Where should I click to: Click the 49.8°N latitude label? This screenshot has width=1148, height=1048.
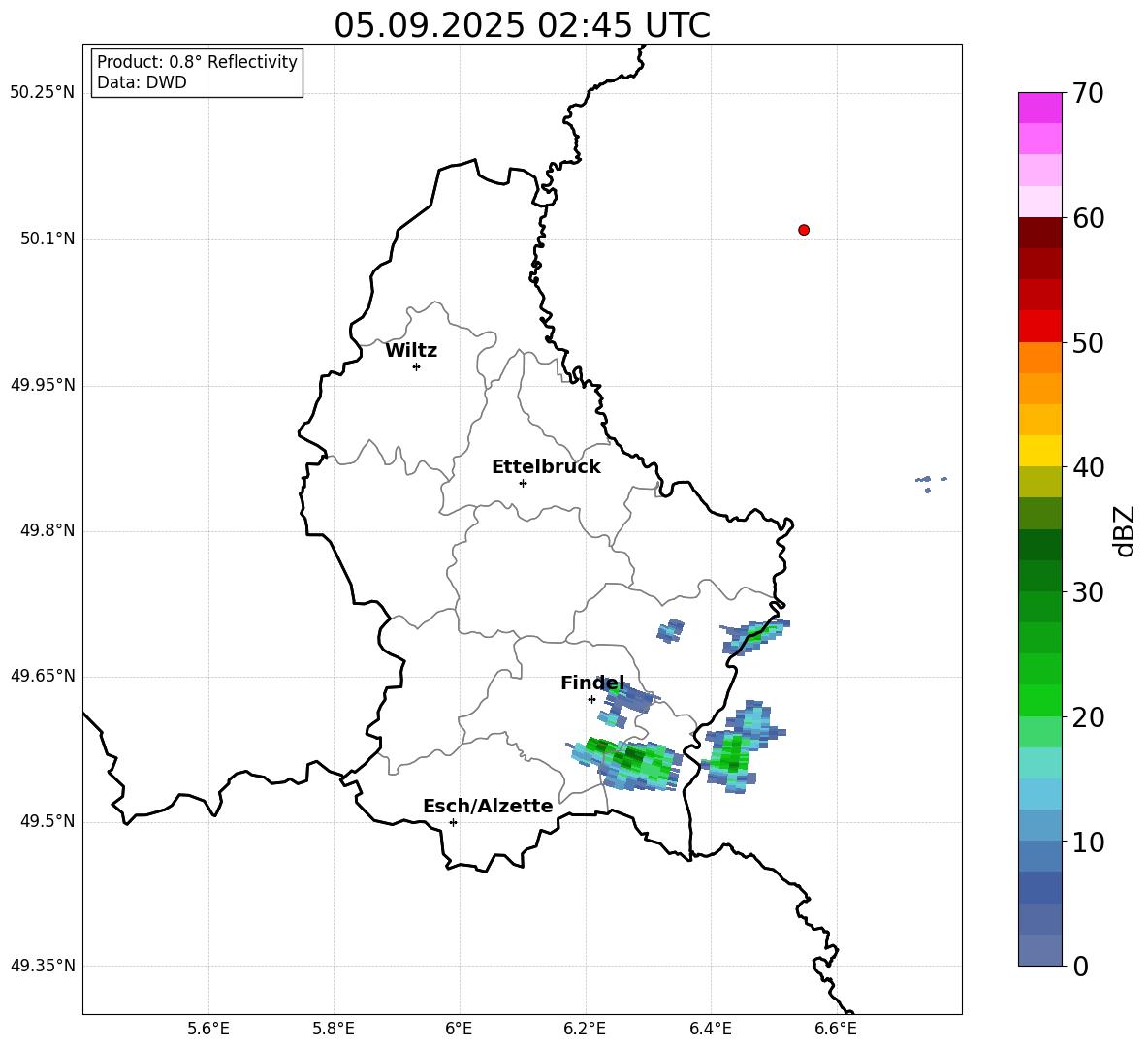coord(48,530)
